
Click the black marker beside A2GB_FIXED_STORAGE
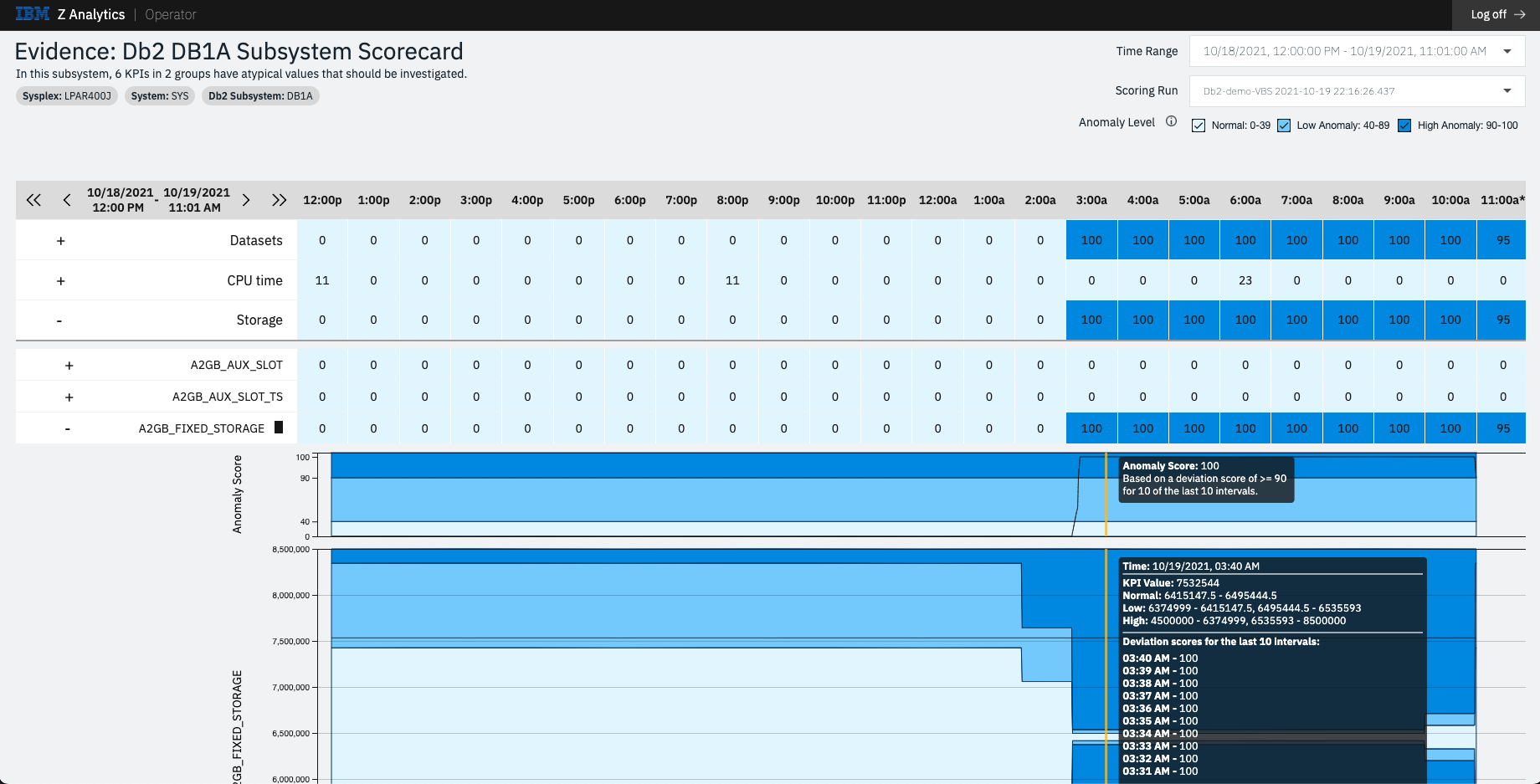coord(279,428)
